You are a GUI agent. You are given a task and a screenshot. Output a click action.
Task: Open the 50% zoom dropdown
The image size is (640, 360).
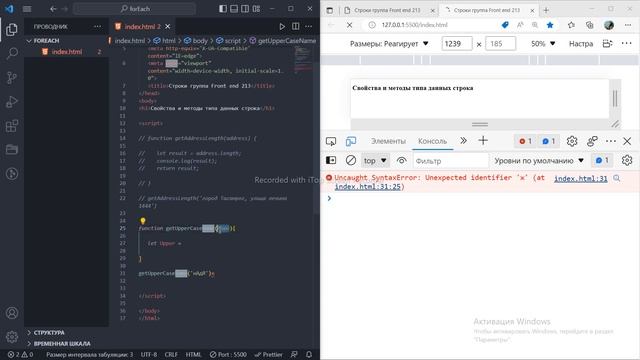pyautogui.click(x=543, y=44)
